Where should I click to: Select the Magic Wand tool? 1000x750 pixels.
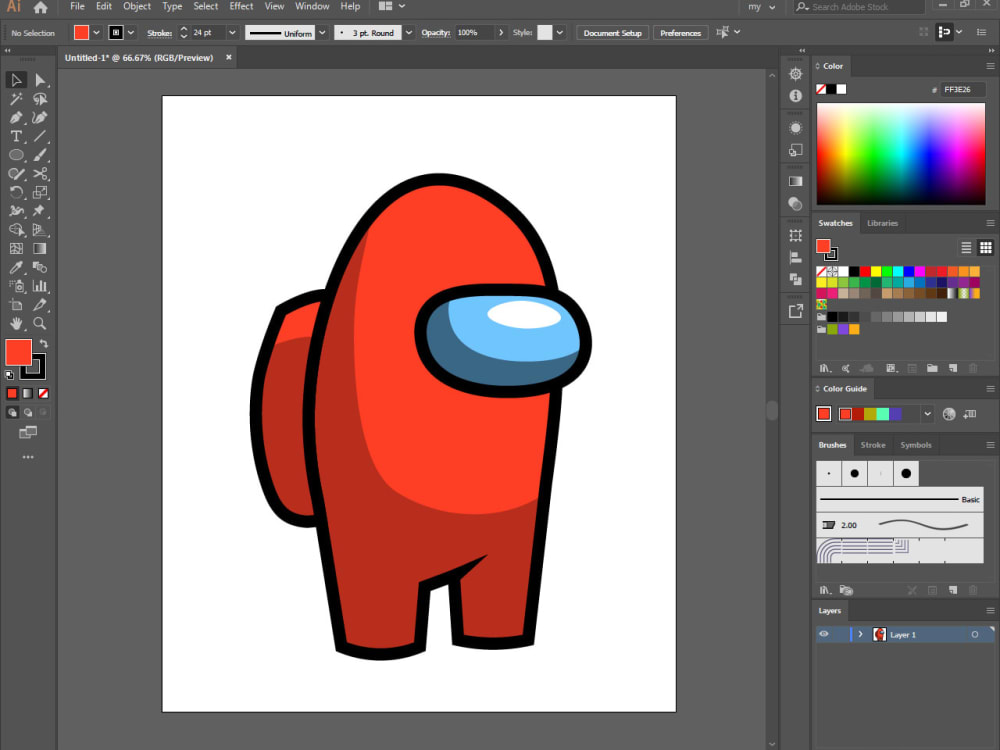pos(16,98)
